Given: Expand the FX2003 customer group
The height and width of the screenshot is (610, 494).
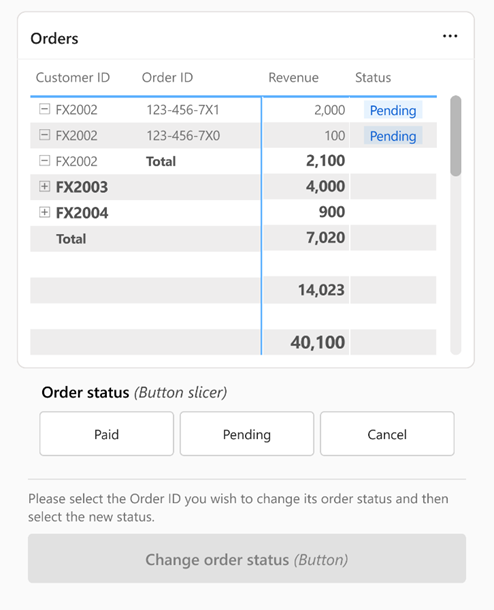Looking at the screenshot, I should (x=45, y=186).
